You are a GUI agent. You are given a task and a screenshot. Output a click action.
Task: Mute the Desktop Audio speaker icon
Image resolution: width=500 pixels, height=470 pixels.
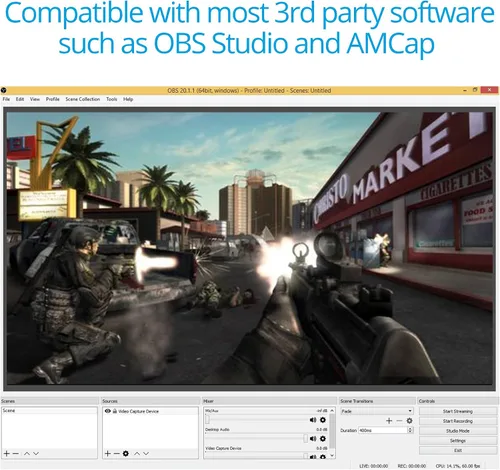pyautogui.click(x=313, y=439)
